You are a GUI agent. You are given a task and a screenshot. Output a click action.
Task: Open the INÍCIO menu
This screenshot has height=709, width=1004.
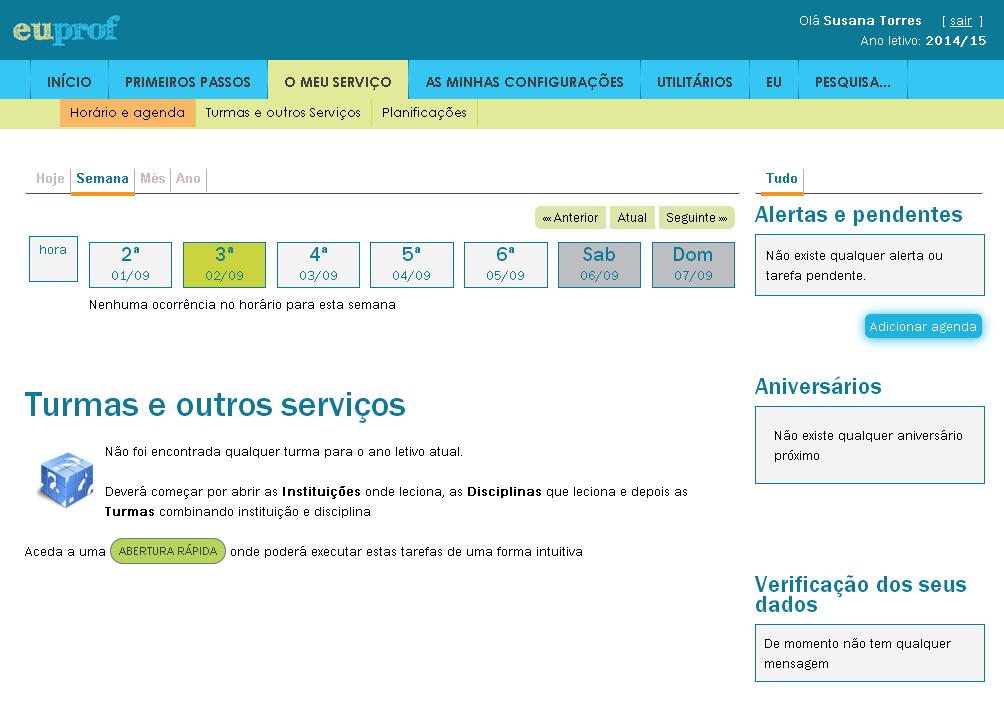(x=69, y=82)
